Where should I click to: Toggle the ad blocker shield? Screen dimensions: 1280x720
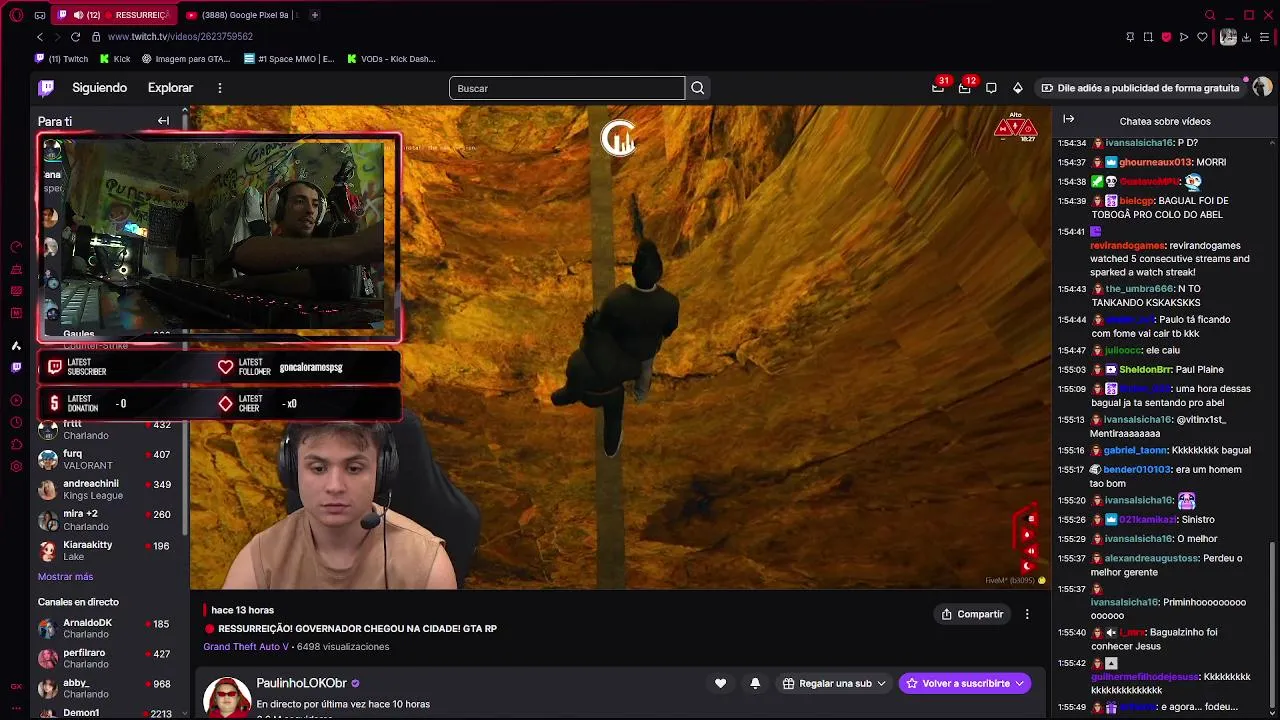(1166, 37)
